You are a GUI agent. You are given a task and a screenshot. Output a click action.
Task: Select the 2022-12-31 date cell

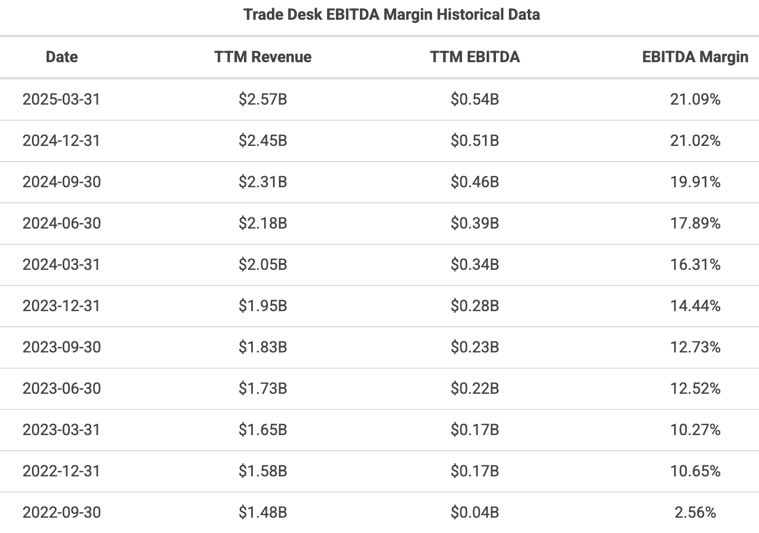pyautogui.click(x=61, y=471)
